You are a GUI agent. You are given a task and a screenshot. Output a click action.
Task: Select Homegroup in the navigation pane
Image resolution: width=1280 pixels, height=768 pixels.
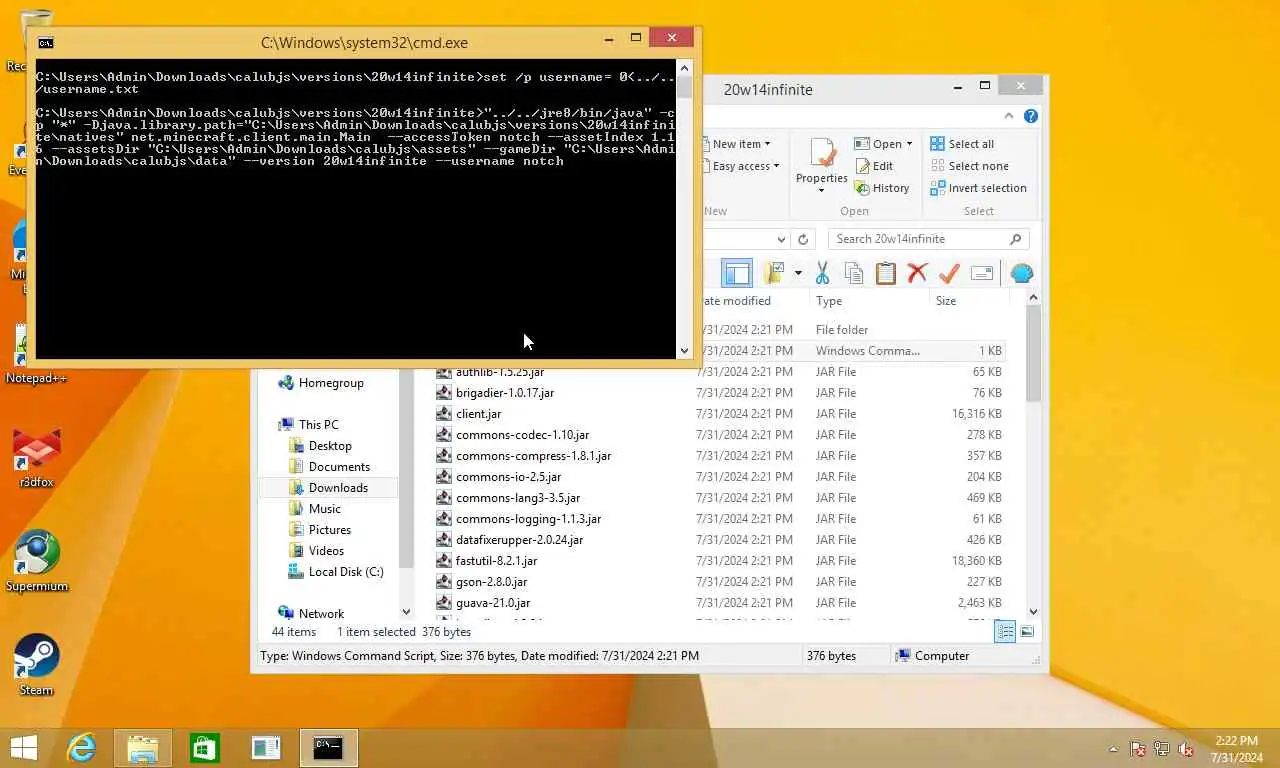[331, 383]
